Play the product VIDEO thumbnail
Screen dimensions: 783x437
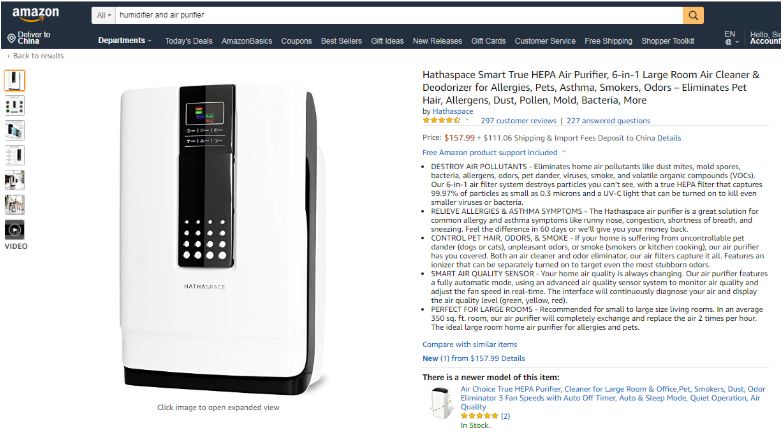tap(14, 230)
